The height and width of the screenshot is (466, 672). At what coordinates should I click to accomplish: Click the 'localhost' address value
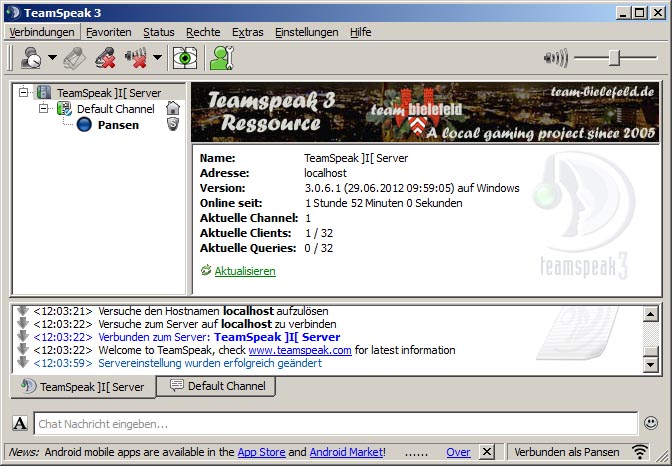click(325, 173)
